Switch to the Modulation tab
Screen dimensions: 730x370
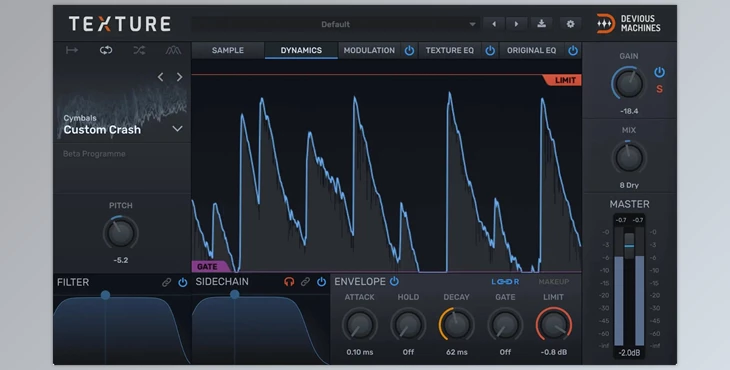point(369,50)
